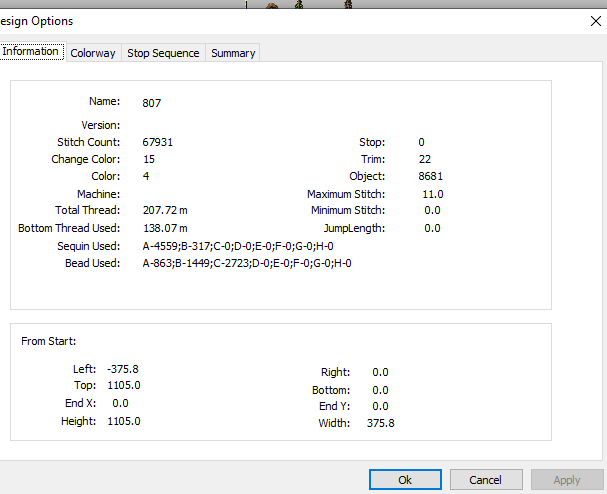
Task: Select the Stop value 0
Action: pyautogui.click(x=421, y=142)
